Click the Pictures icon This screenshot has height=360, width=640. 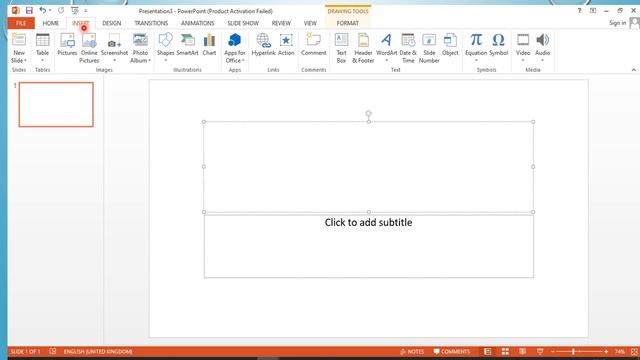click(67, 44)
